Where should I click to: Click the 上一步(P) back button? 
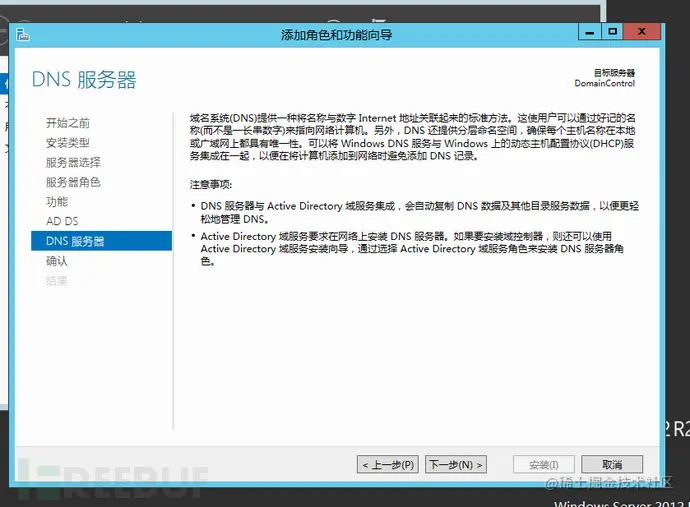click(x=388, y=464)
